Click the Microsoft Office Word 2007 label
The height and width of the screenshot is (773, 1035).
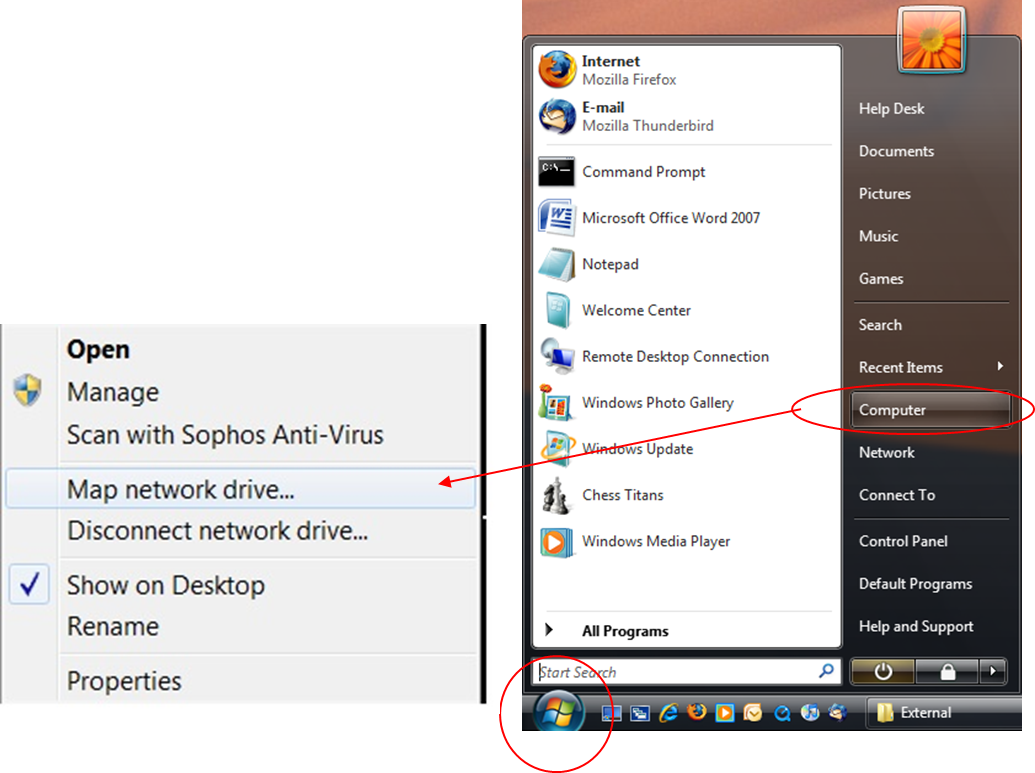coord(671,218)
